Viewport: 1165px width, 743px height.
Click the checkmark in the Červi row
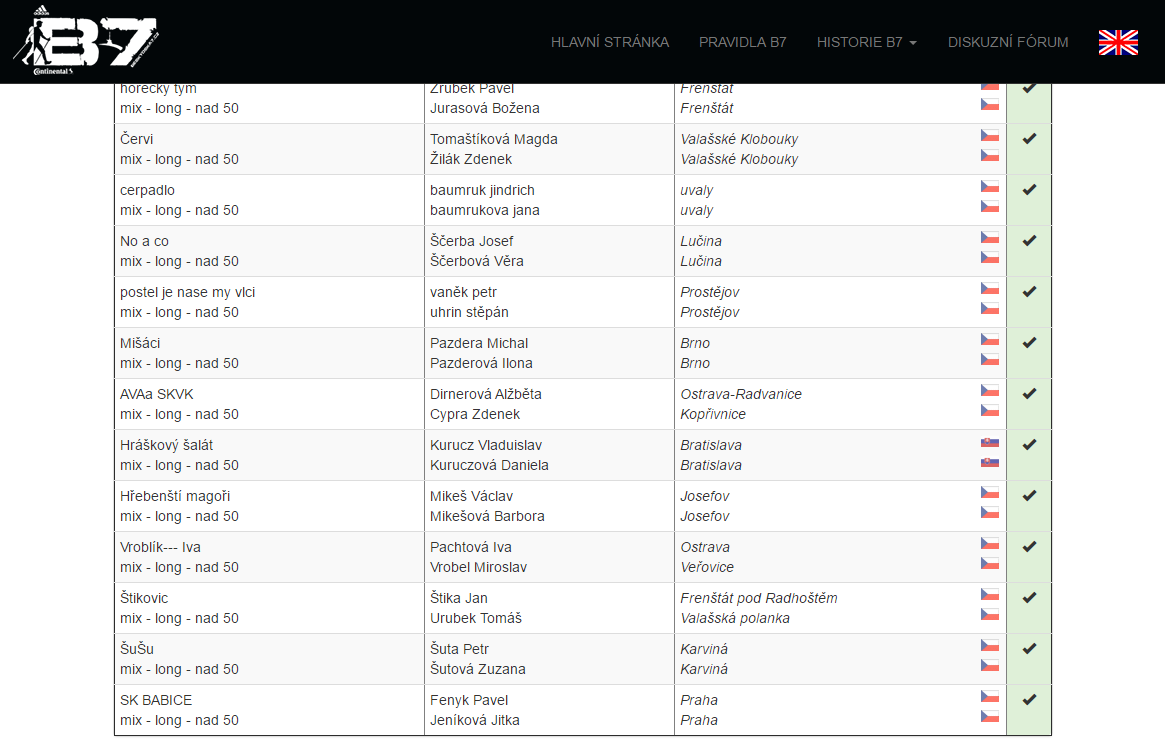pyautogui.click(x=1029, y=138)
